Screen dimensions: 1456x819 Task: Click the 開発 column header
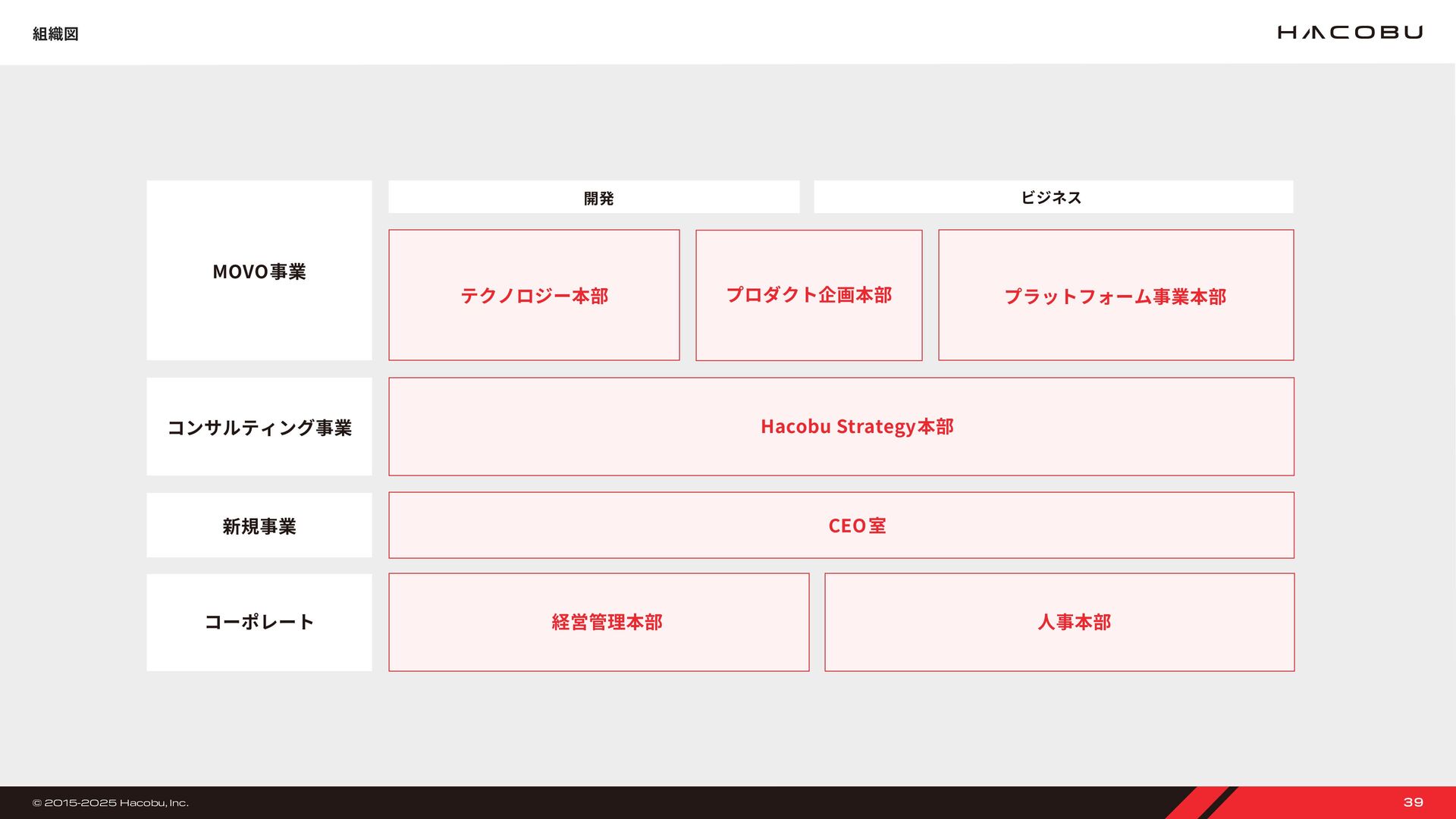tap(594, 197)
